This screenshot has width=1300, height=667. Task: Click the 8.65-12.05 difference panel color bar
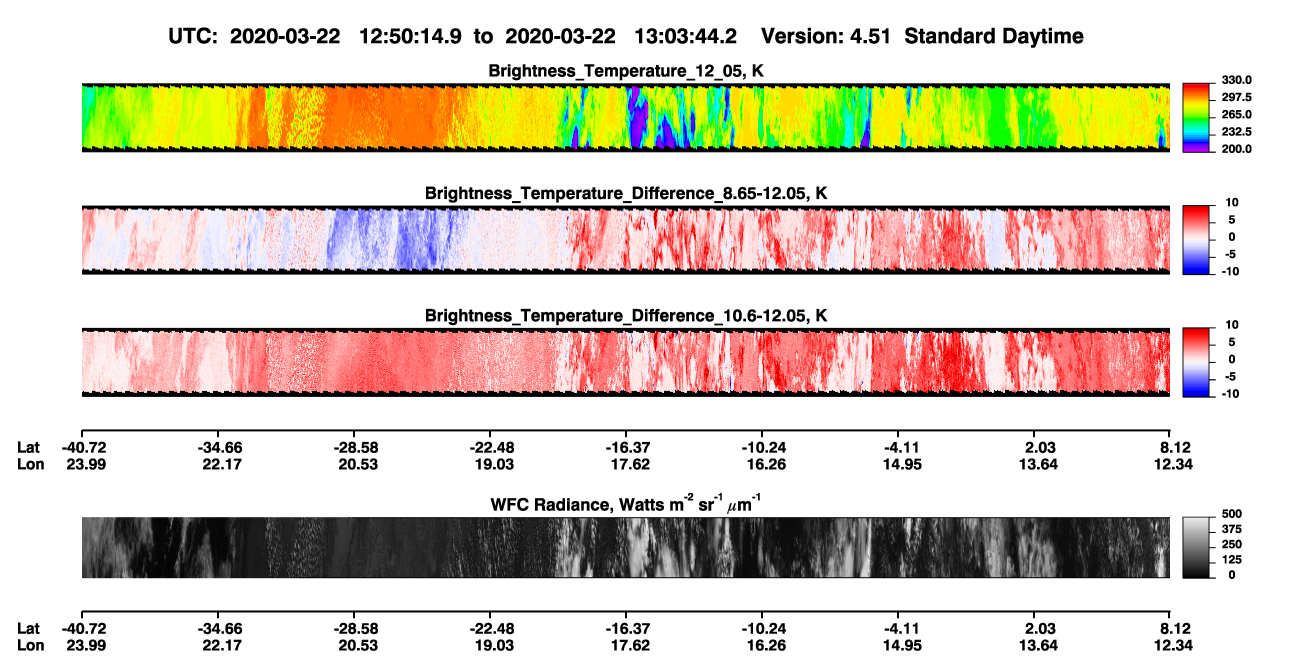click(1197, 239)
